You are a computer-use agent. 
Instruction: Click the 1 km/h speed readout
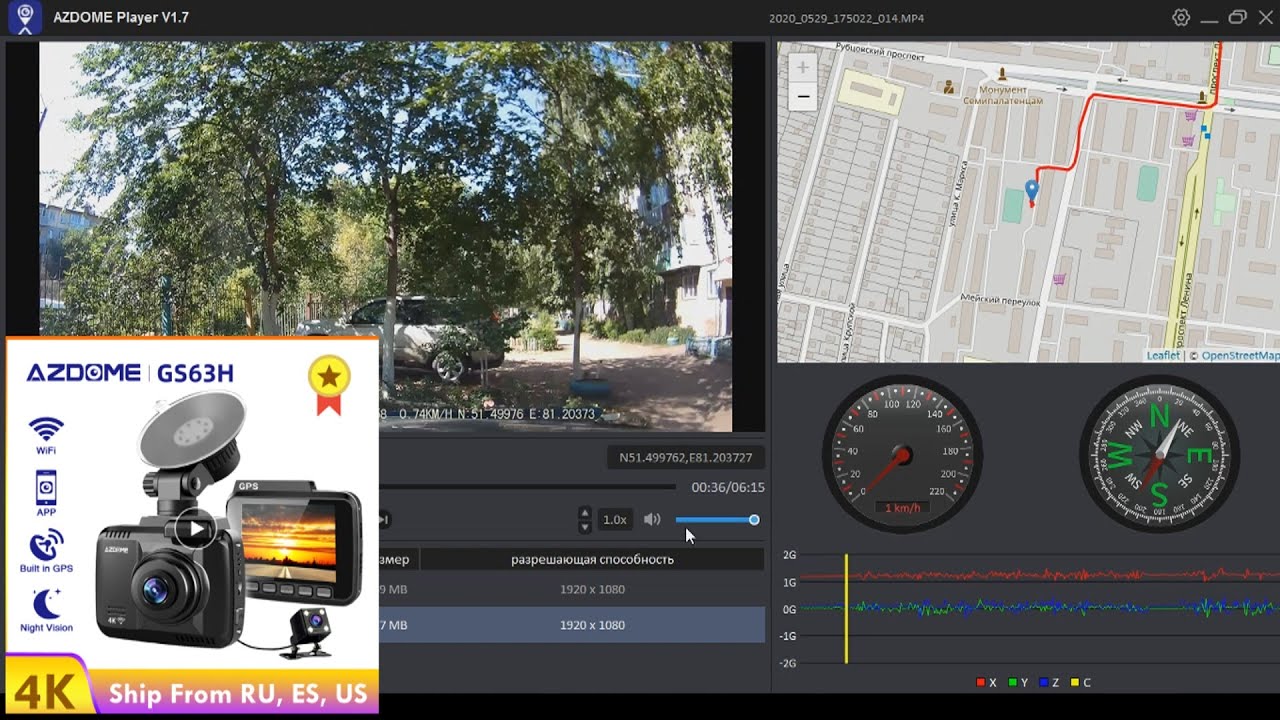[x=902, y=508]
